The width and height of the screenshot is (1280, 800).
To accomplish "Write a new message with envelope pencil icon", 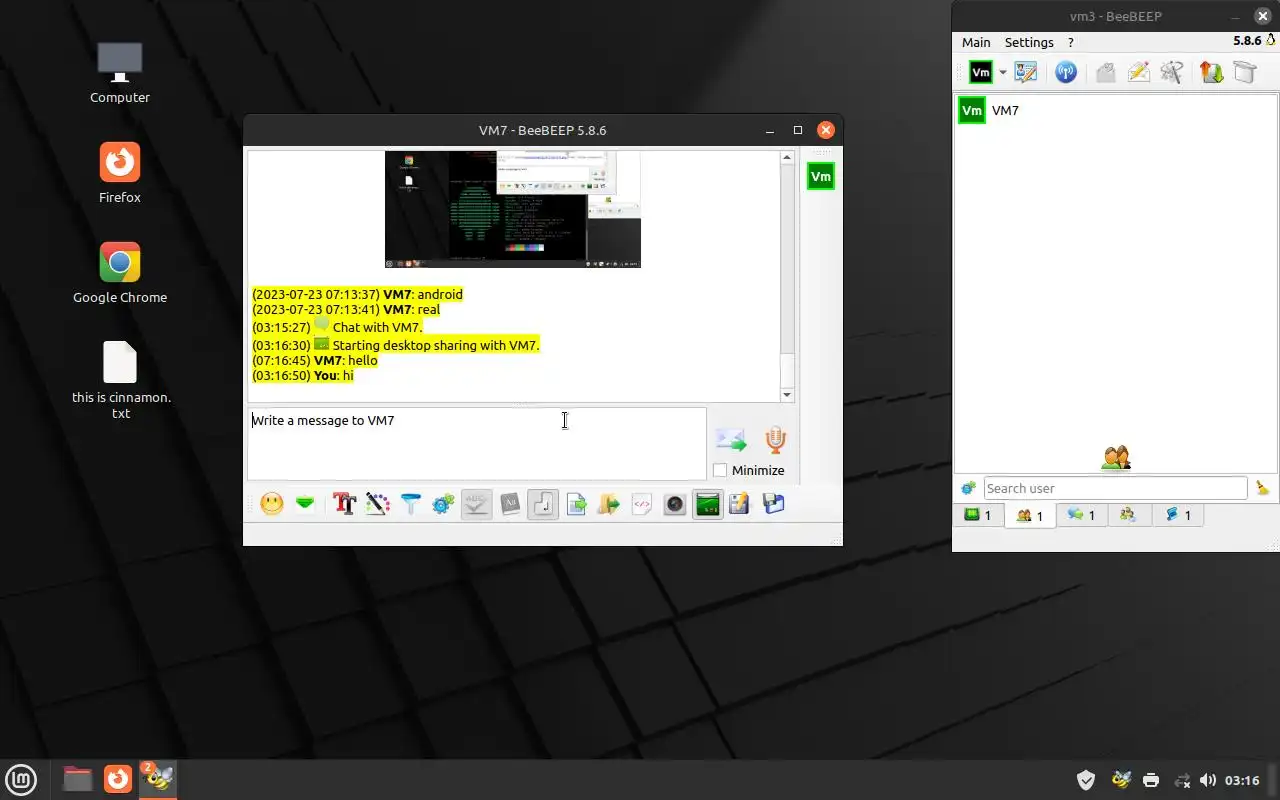I will point(1138,72).
